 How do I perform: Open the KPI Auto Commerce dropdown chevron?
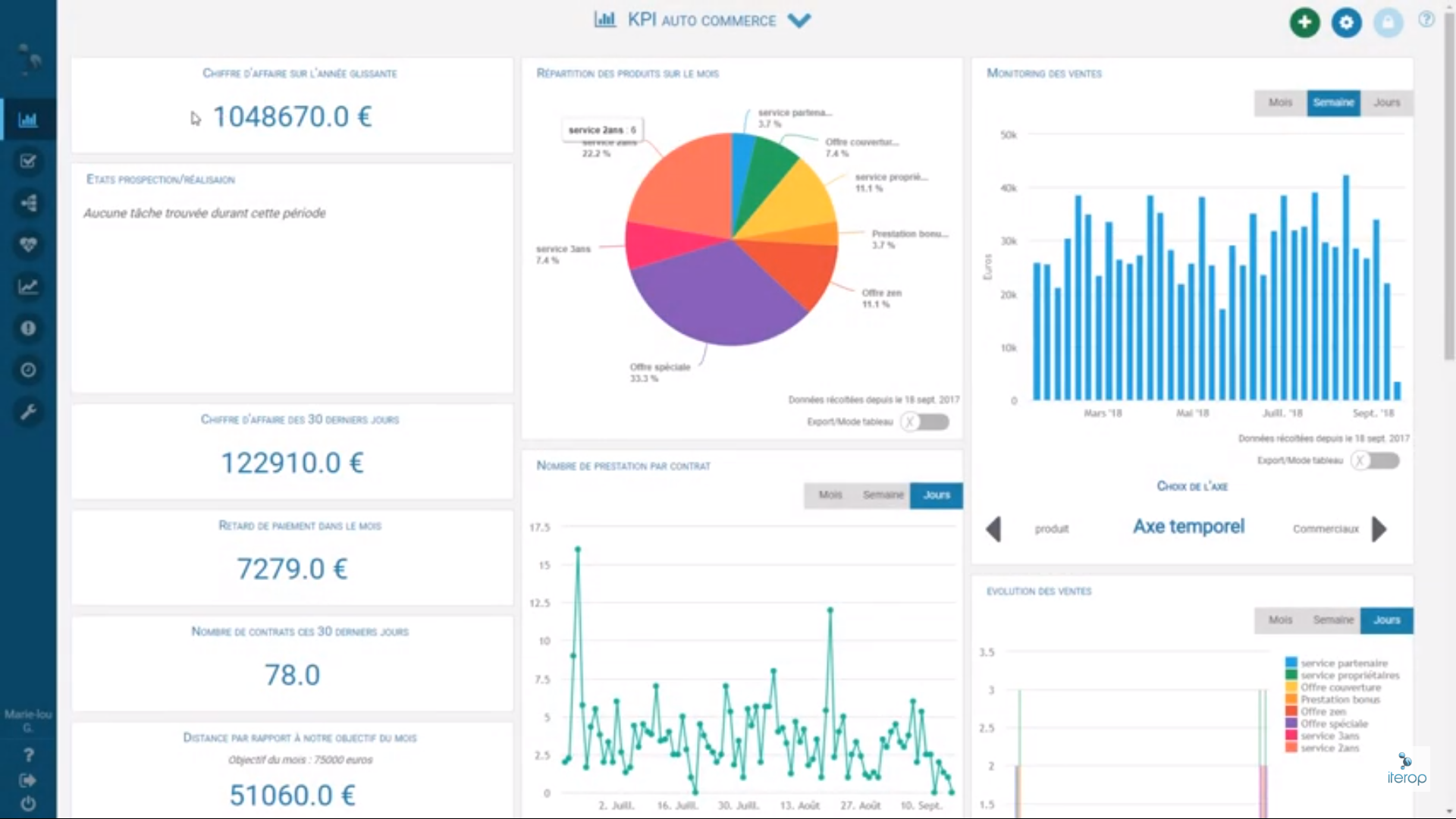click(x=799, y=21)
